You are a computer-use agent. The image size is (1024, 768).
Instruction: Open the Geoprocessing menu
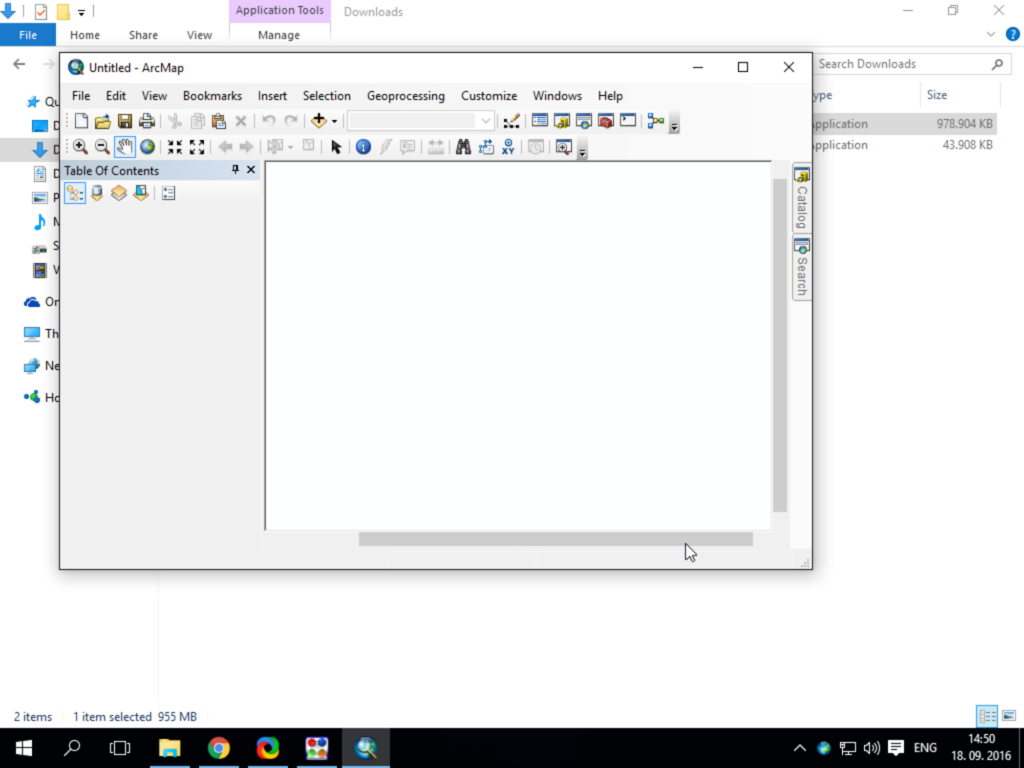point(406,96)
